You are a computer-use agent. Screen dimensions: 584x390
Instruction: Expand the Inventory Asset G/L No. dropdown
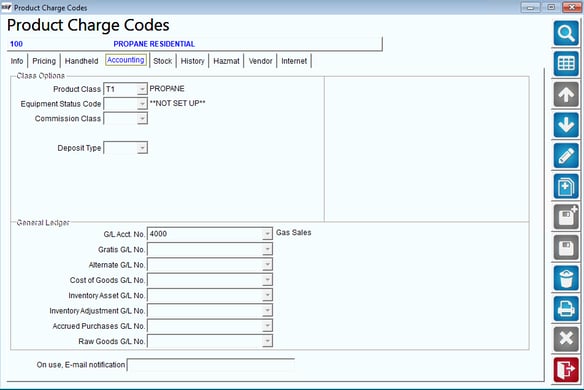tap(267, 295)
